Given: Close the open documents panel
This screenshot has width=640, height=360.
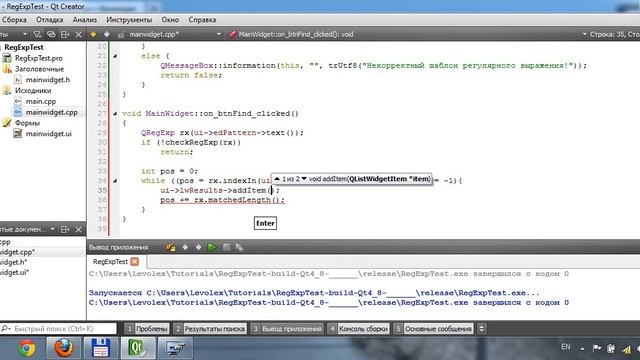Looking at the screenshot, I should click(x=79, y=229).
